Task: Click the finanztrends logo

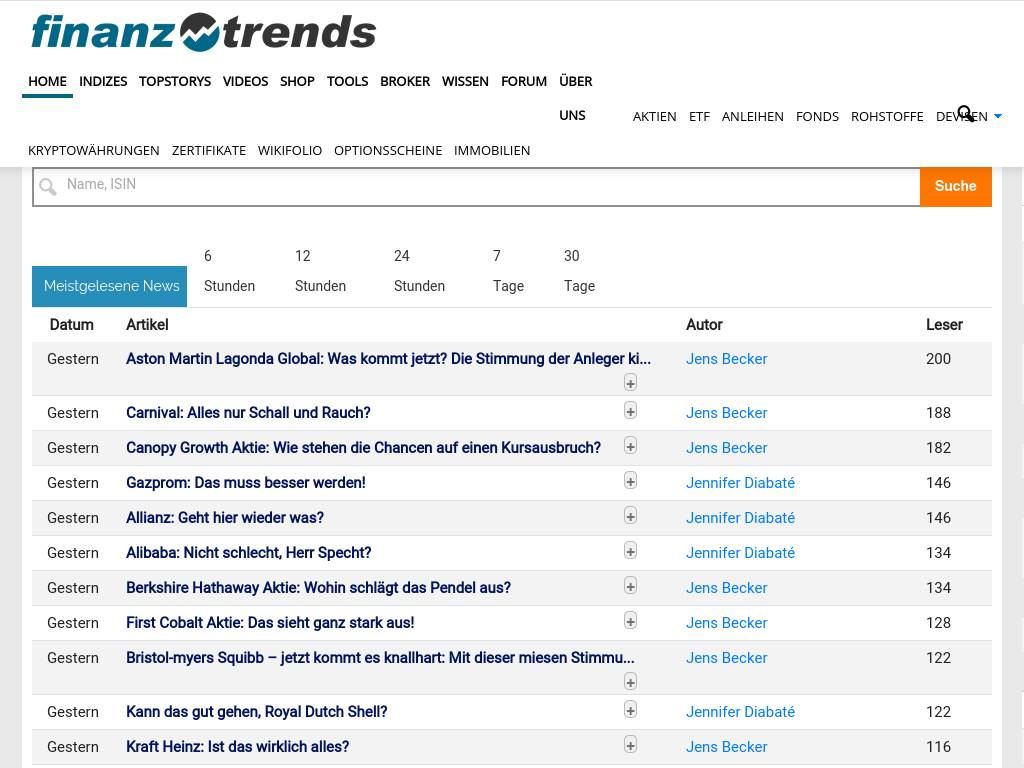Action: pyautogui.click(x=203, y=32)
